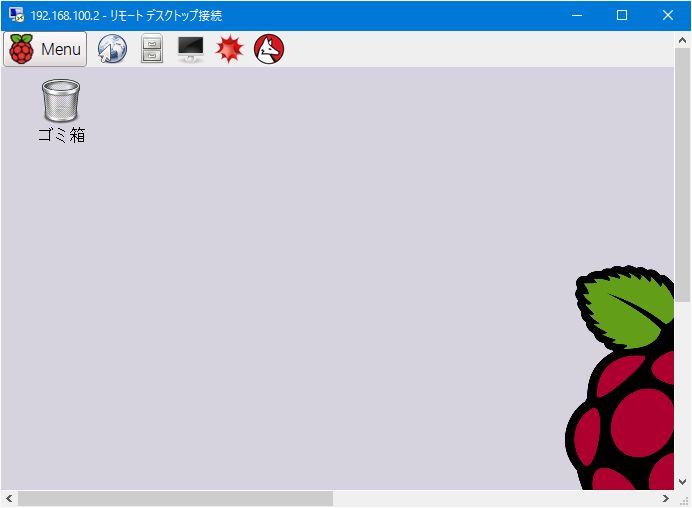
Task: Launch the Wolfram wolf icon
Action: 269,49
